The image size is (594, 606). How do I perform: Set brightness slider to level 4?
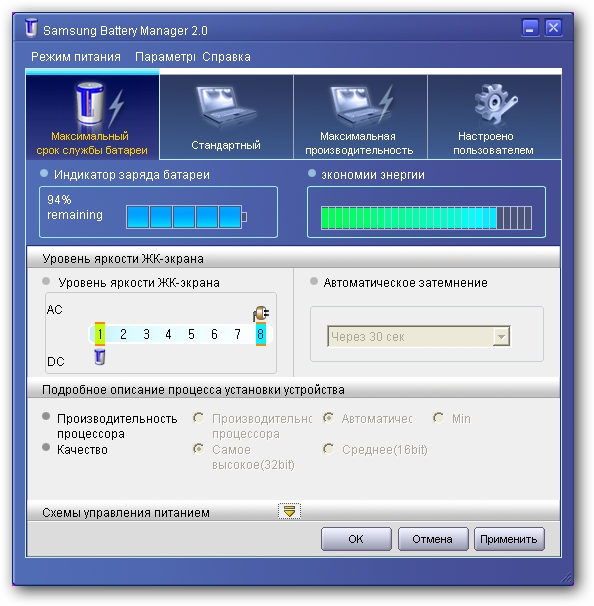[168, 334]
